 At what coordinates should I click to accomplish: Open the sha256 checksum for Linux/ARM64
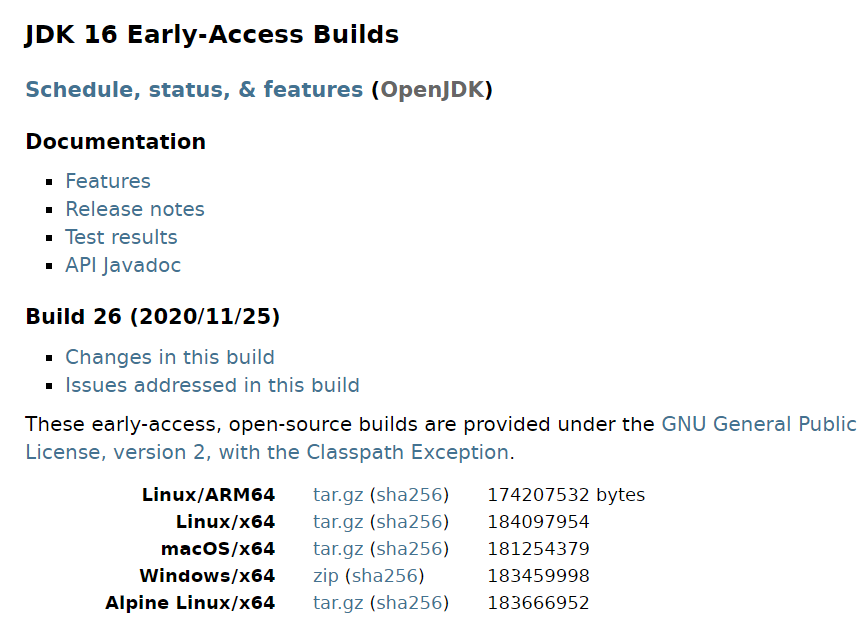click(409, 495)
